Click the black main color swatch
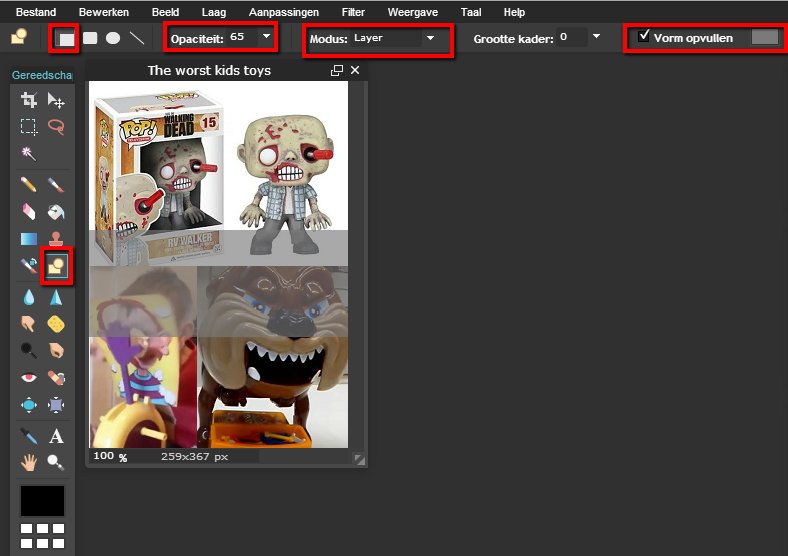 tap(42, 501)
